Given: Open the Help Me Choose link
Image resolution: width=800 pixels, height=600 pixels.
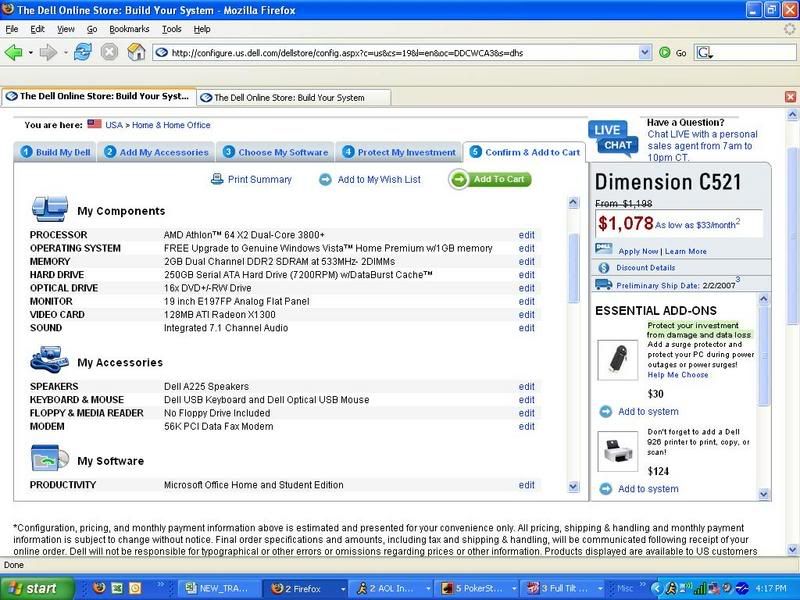Looking at the screenshot, I should [678, 375].
